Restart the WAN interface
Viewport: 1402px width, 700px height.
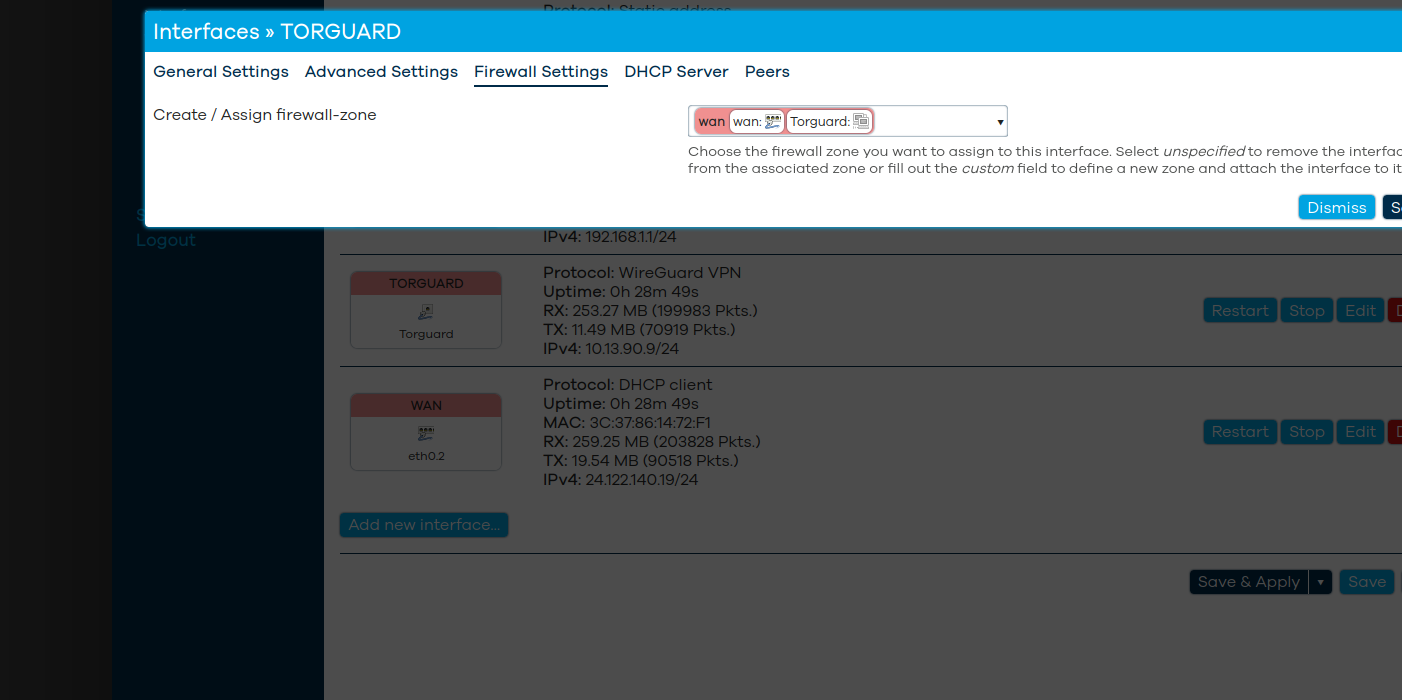click(1240, 432)
